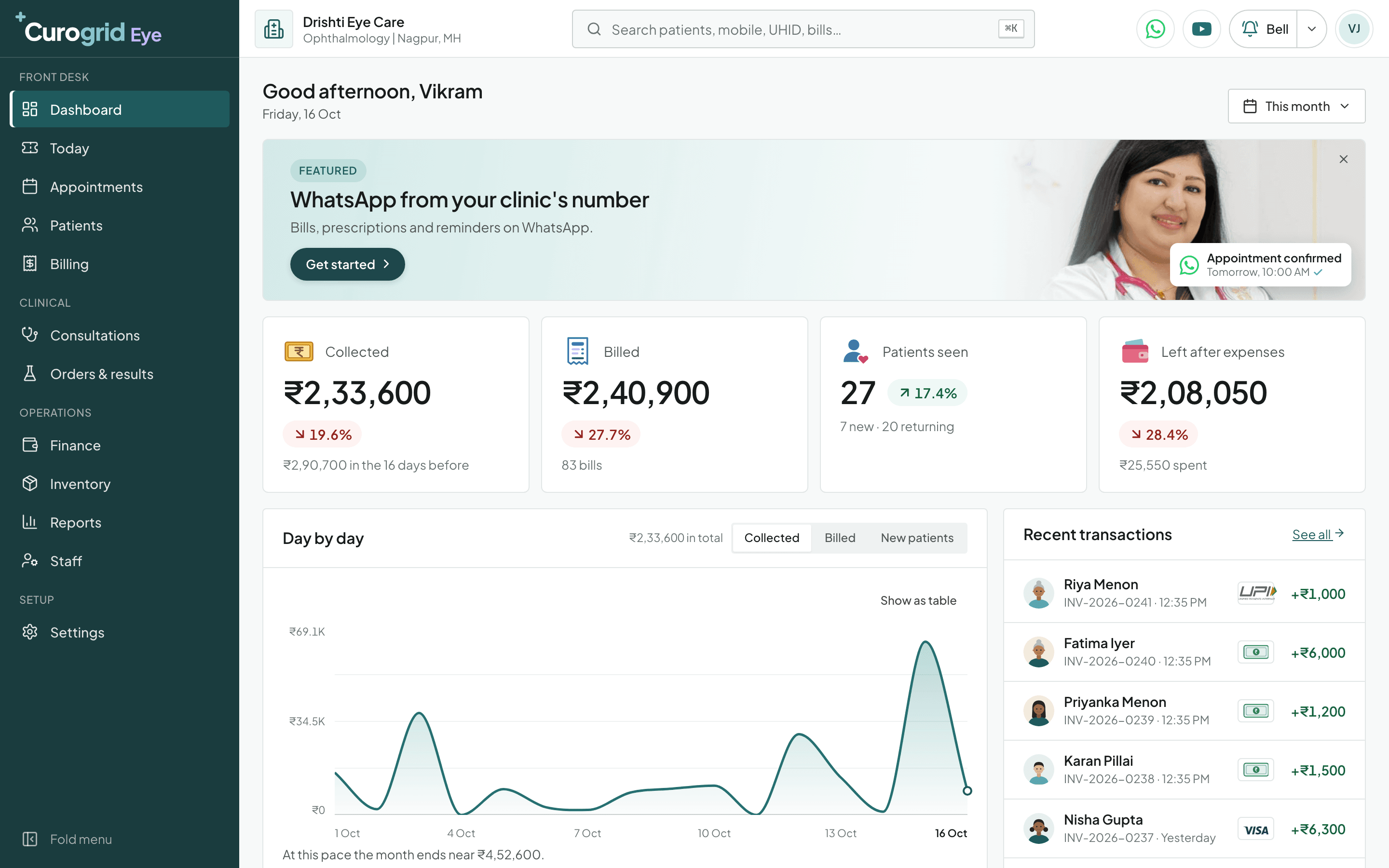Click UPI icon on Riya Menon row

(x=1256, y=593)
